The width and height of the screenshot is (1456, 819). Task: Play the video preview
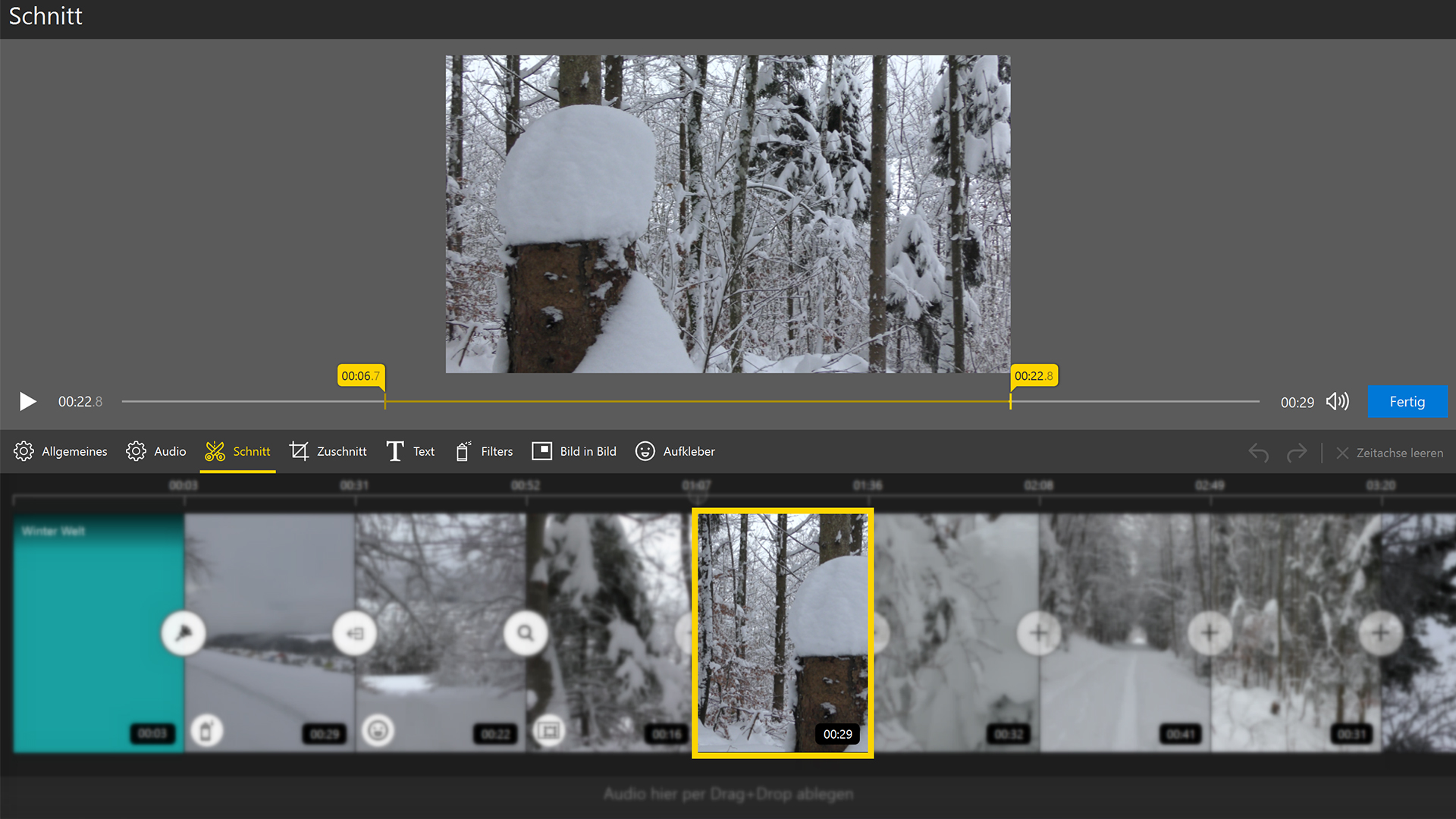point(27,401)
